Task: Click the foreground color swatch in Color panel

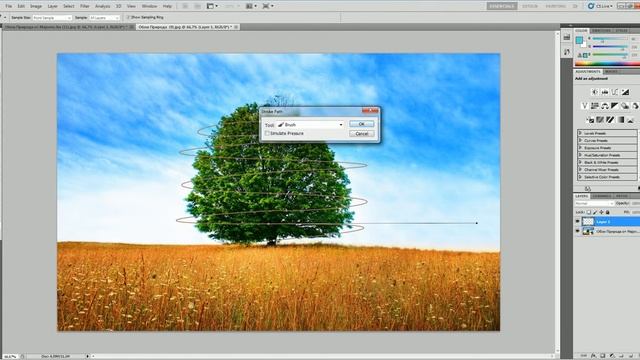Action: [579, 40]
